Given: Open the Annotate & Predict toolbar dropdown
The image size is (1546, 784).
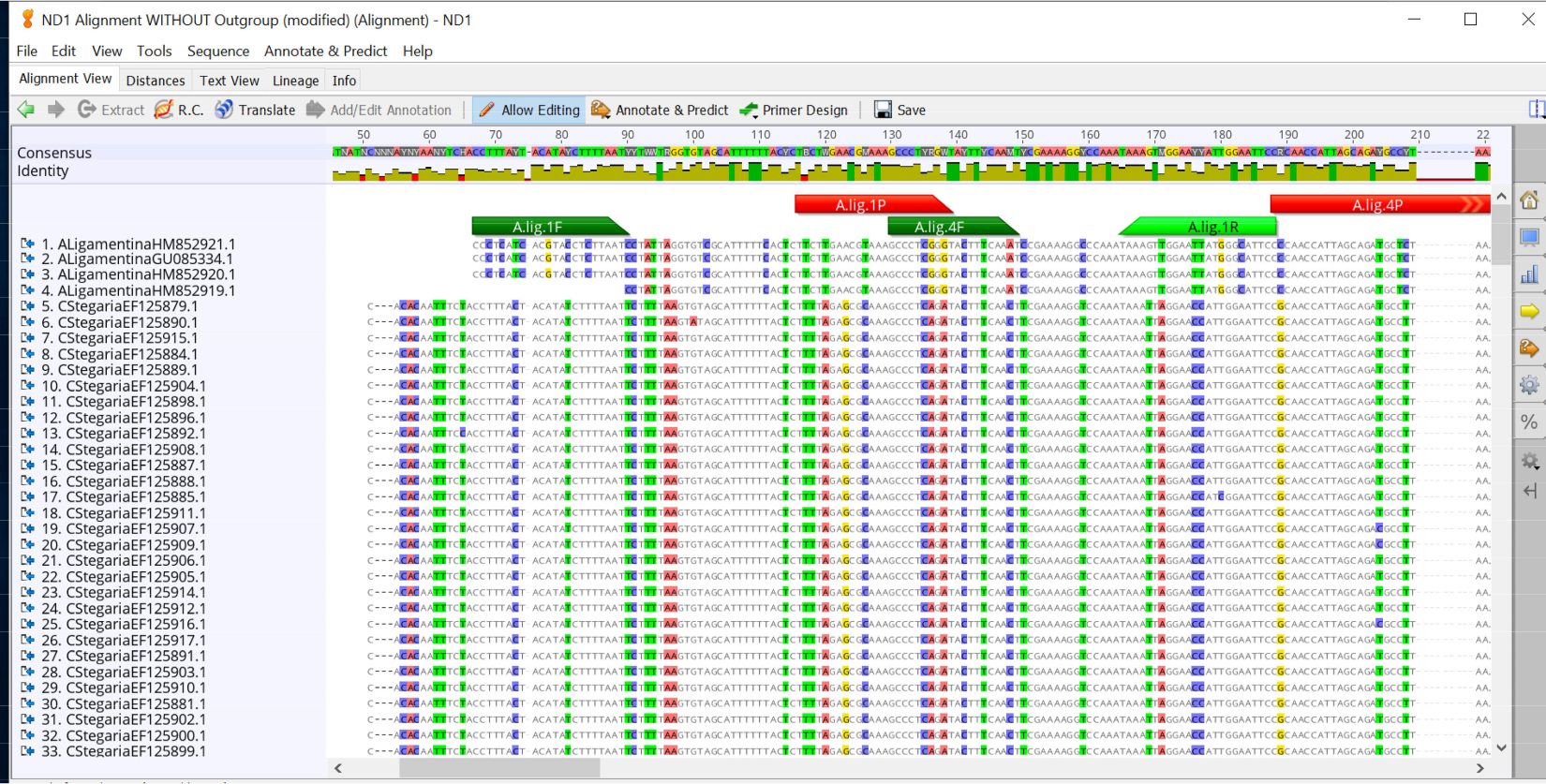Looking at the screenshot, I should coord(660,110).
